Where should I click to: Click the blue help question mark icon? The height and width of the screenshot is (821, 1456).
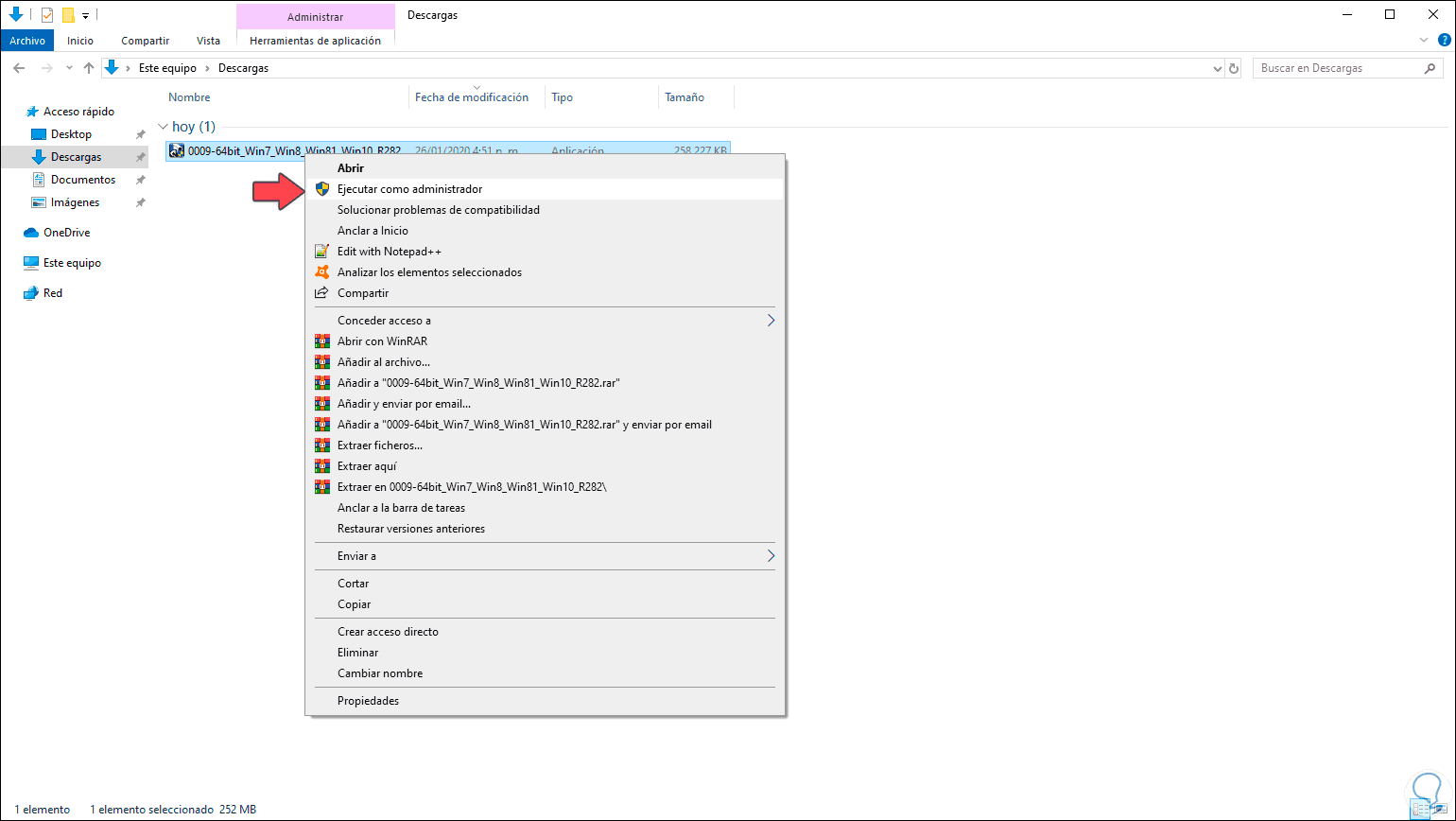coord(1443,41)
